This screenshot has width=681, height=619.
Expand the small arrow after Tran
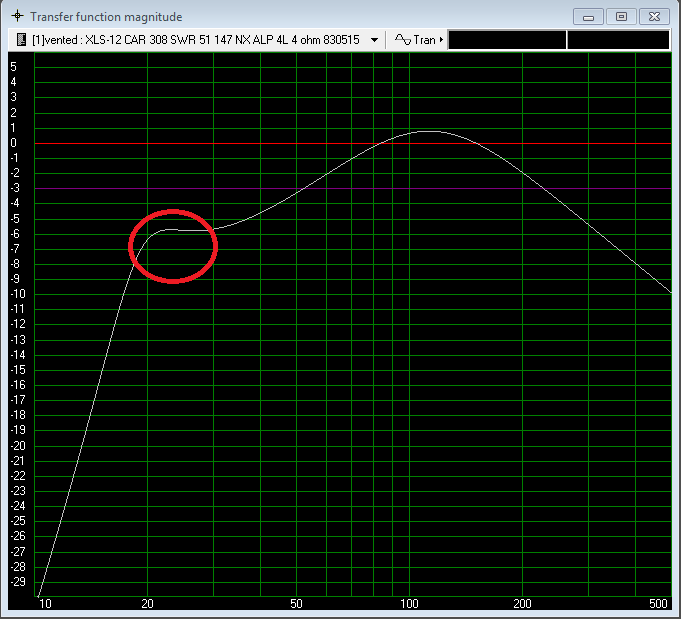point(441,40)
